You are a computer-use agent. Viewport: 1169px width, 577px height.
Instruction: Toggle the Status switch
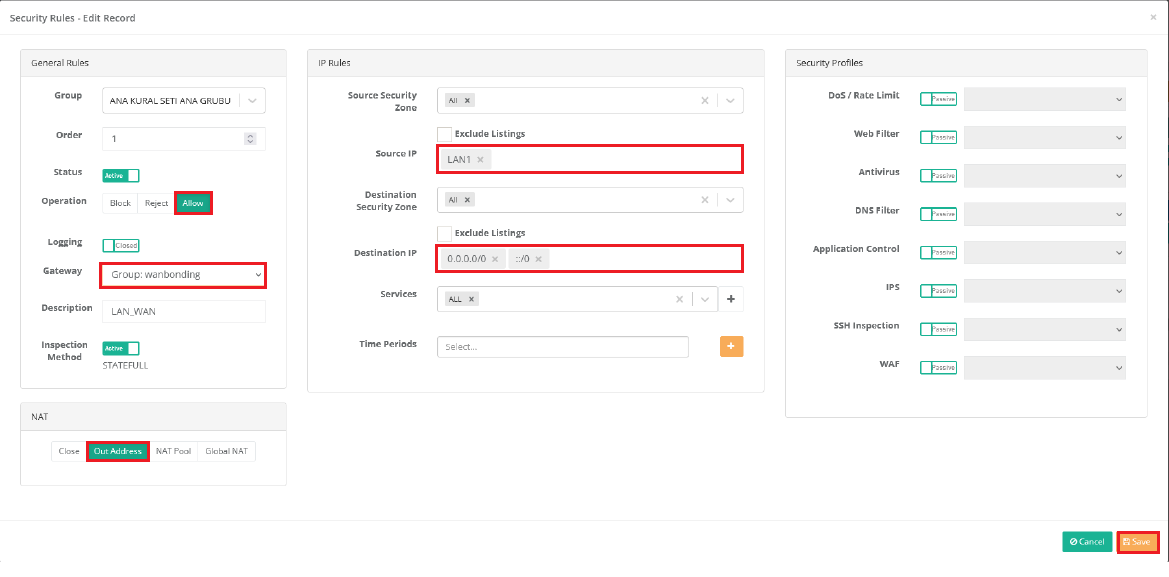coord(120,176)
